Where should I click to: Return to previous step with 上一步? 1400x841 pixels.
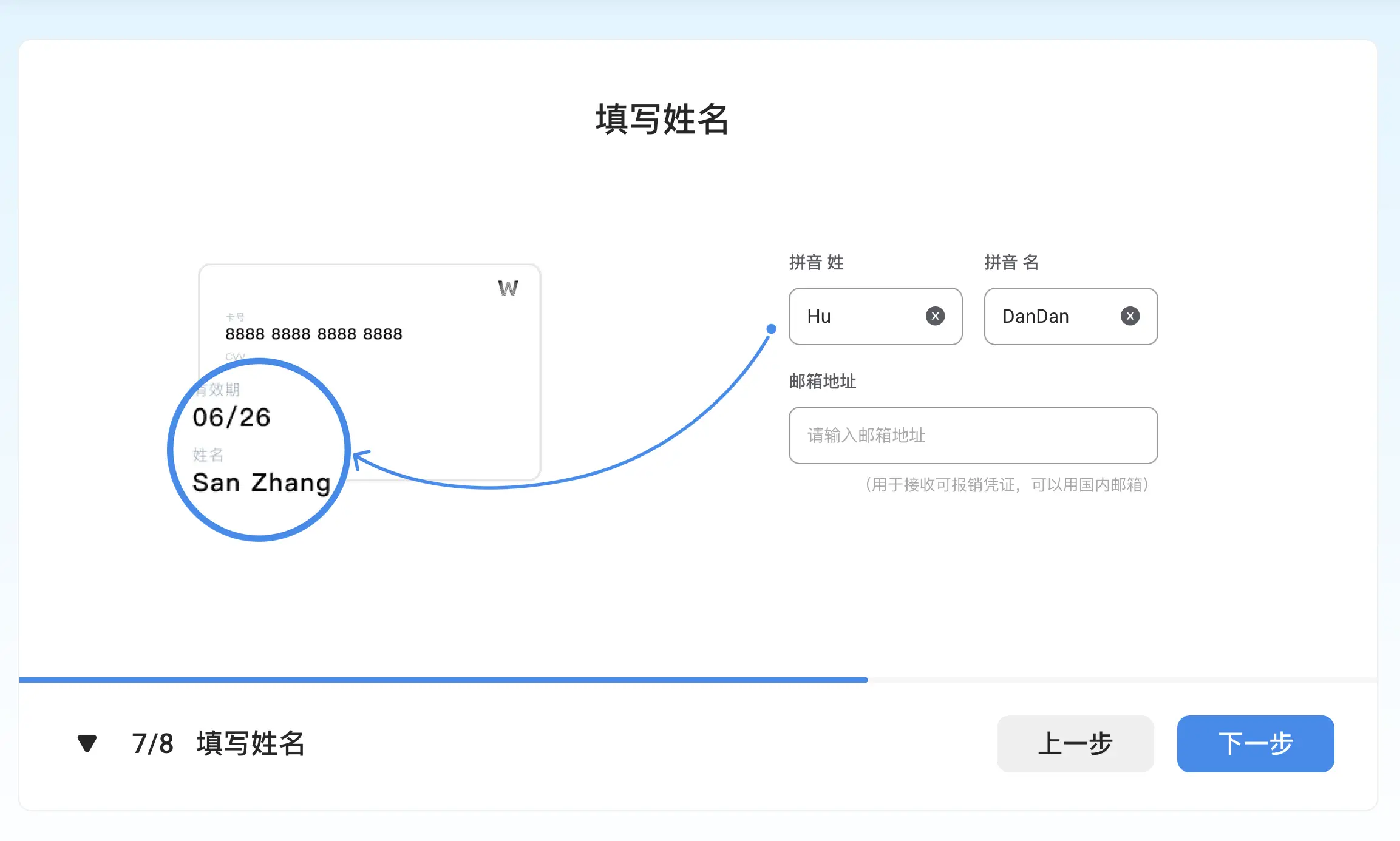[1075, 743]
